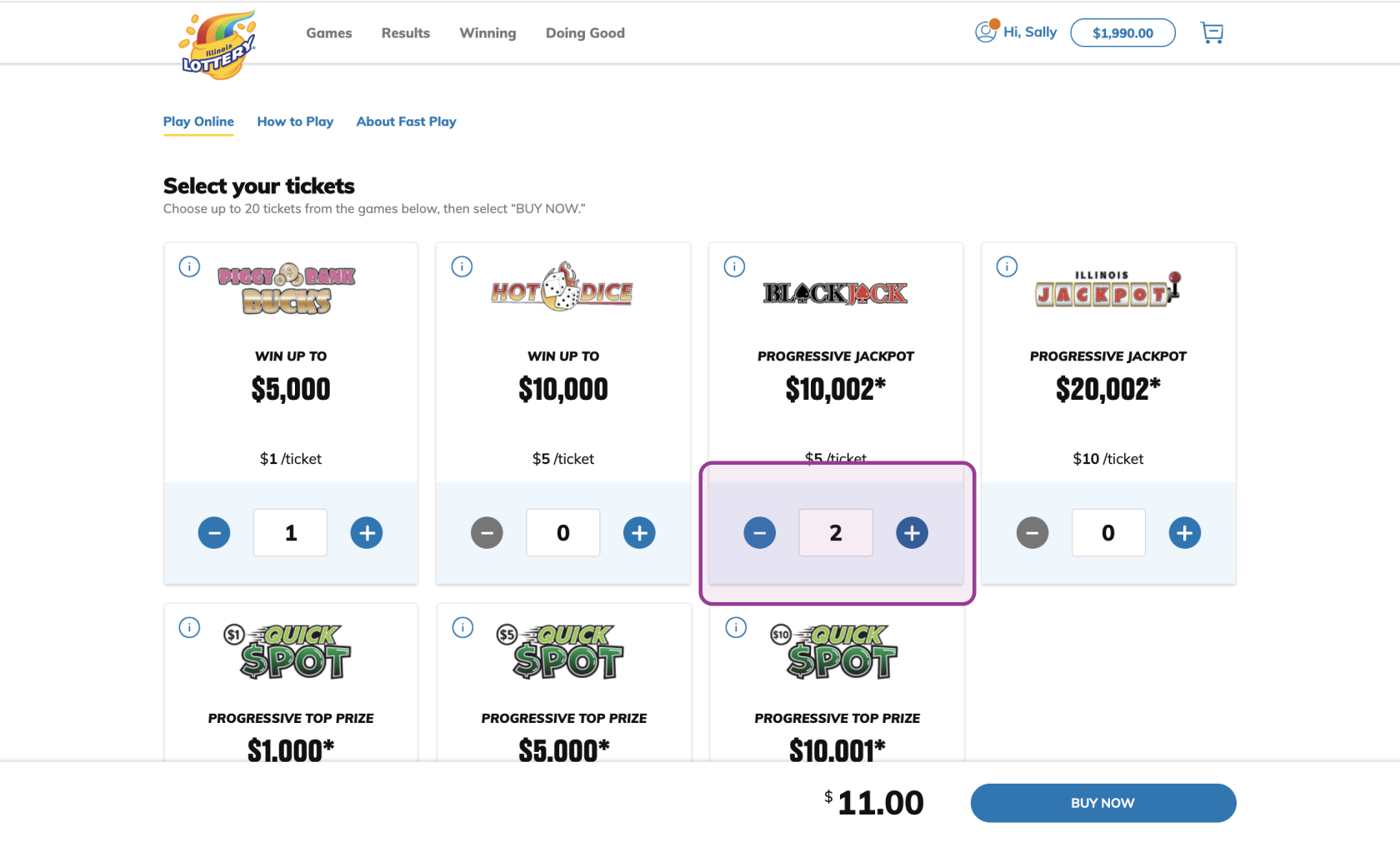Click the Sally account profile icon
This screenshot has height=842, width=1400.
pyautogui.click(x=987, y=32)
